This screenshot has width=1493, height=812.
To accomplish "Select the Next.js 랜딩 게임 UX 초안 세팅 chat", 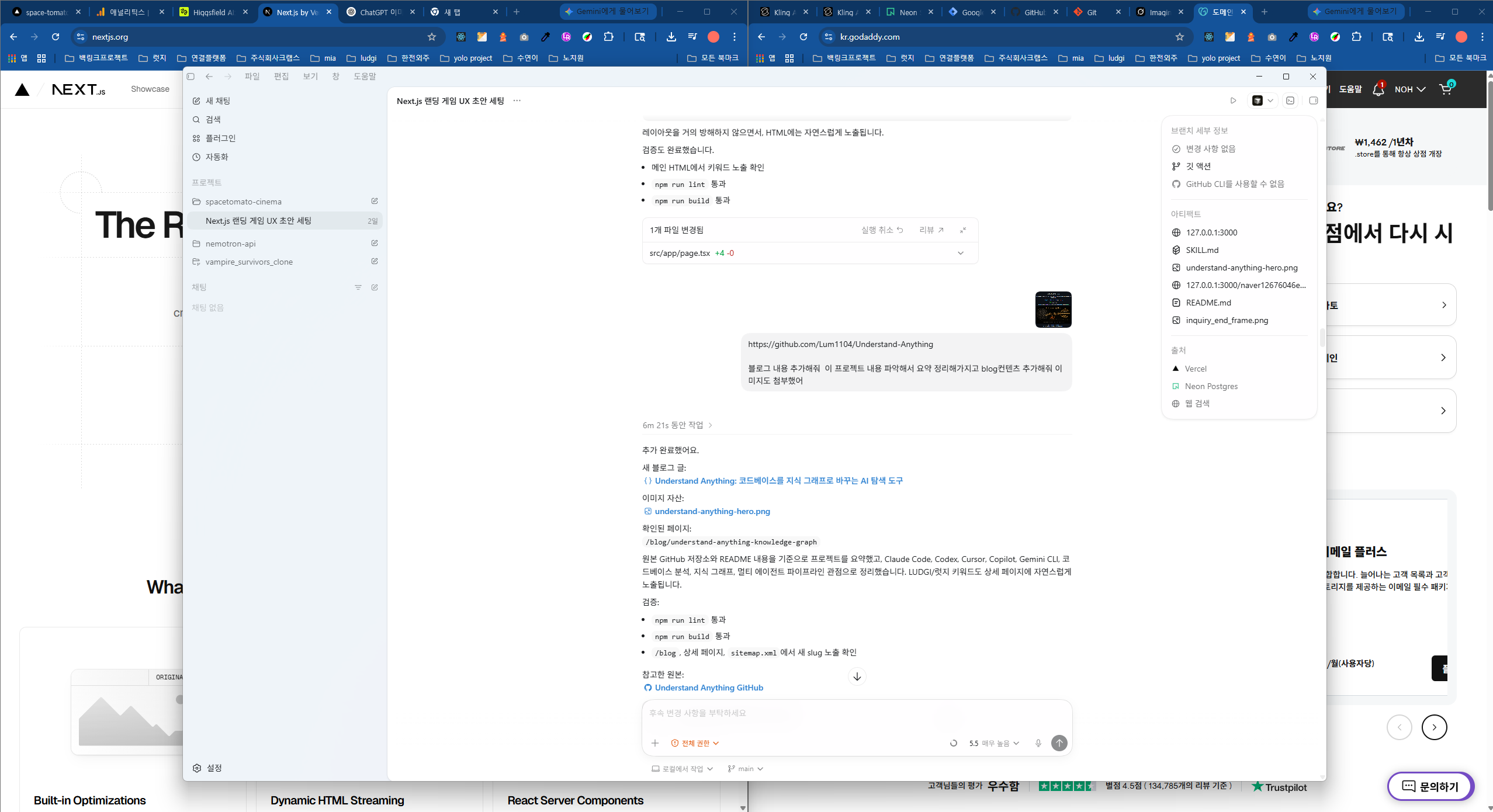I will coord(286,221).
